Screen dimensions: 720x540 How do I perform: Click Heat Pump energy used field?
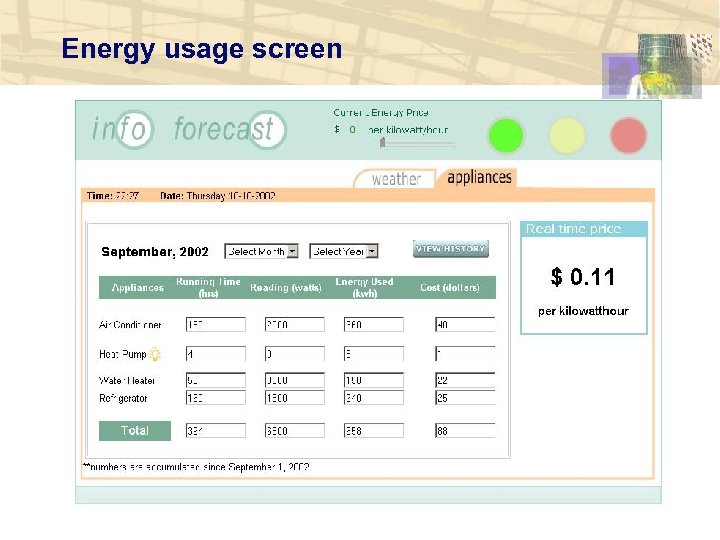(x=374, y=354)
